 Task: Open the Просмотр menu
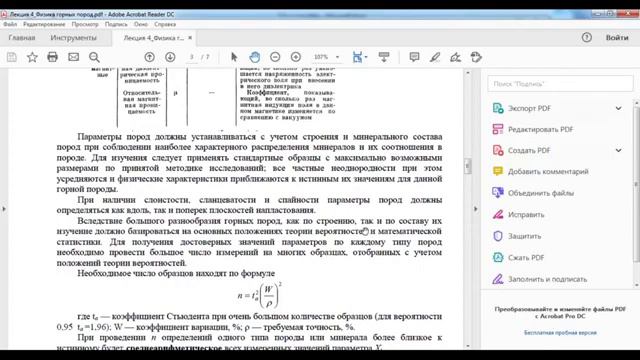tap(85, 24)
